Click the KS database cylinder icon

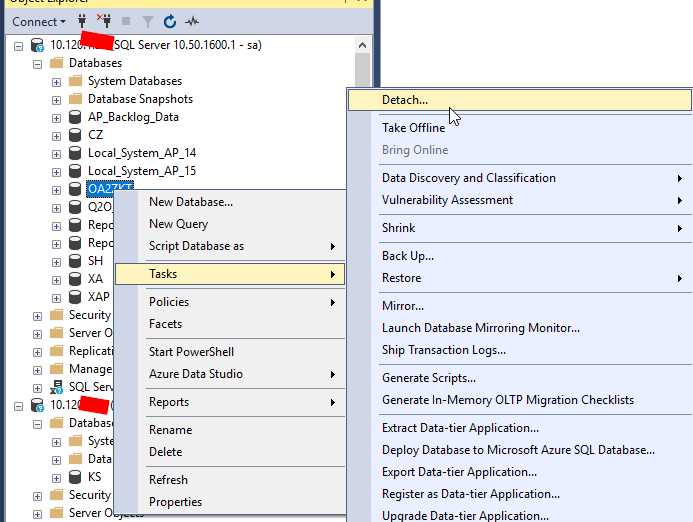(x=75, y=476)
